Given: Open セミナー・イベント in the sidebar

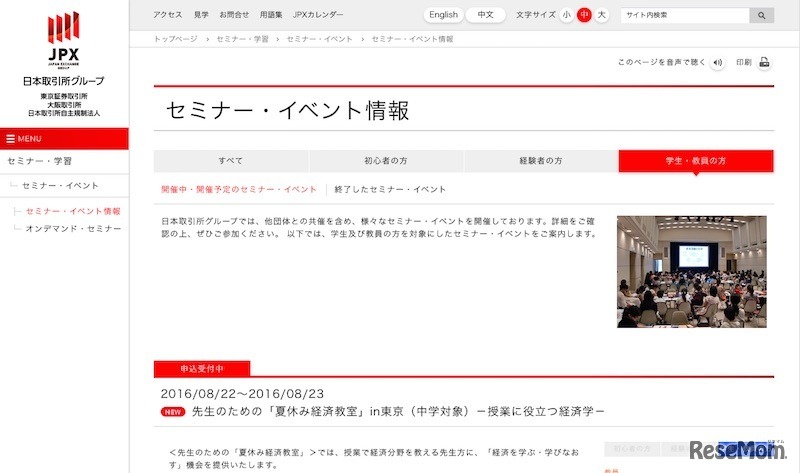Looking at the screenshot, I should pos(60,186).
